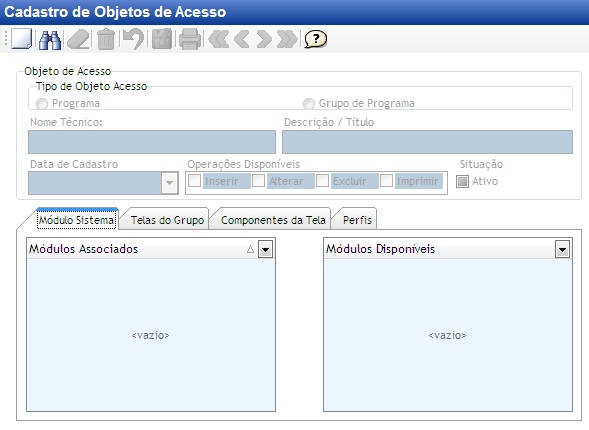The width and height of the screenshot is (589, 430).
Task: Check the Inserir operation checkbox
Action: click(x=194, y=181)
